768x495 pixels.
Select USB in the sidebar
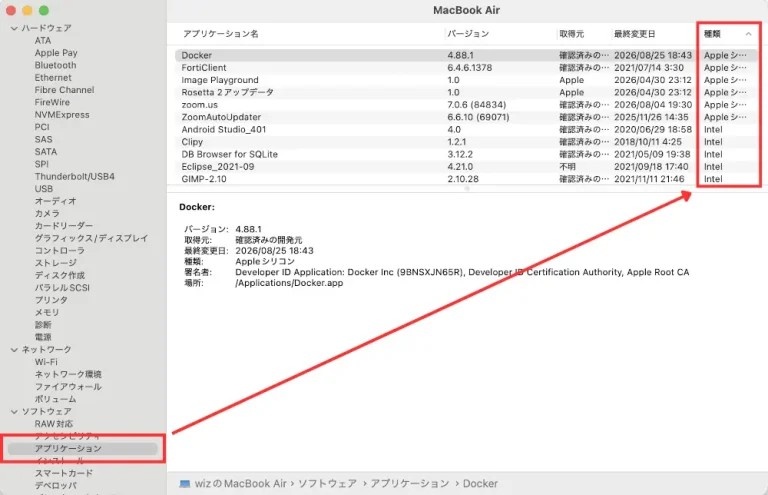pyautogui.click(x=44, y=189)
